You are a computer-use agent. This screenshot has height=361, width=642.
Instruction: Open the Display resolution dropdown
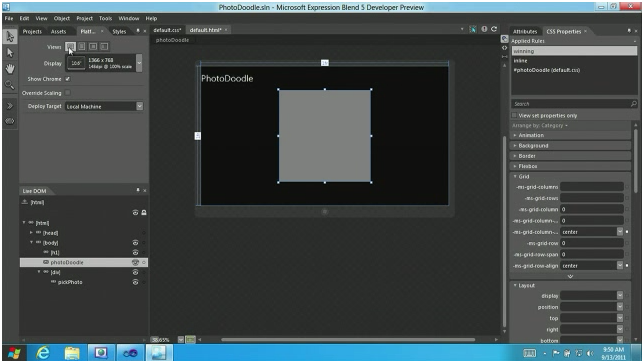[x=139, y=63]
